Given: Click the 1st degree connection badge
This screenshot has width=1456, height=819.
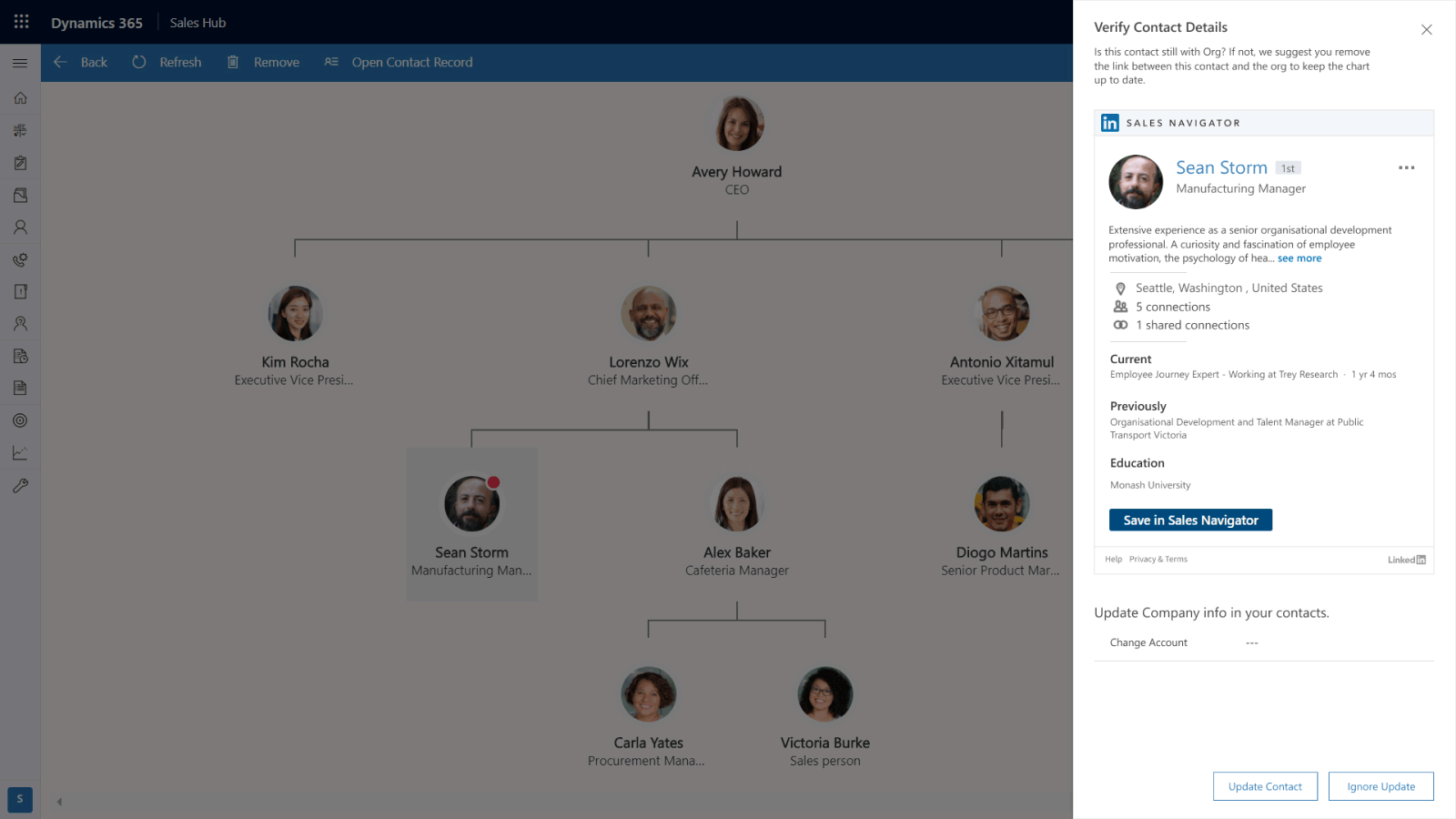Looking at the screenshot, I should (x=1288, y=168).
